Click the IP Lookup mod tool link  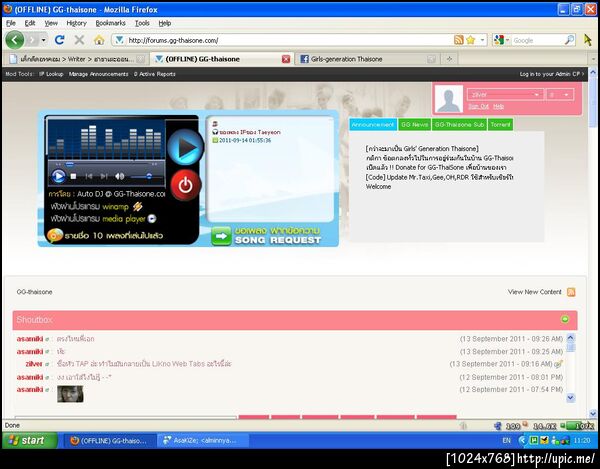coord(51,74)
